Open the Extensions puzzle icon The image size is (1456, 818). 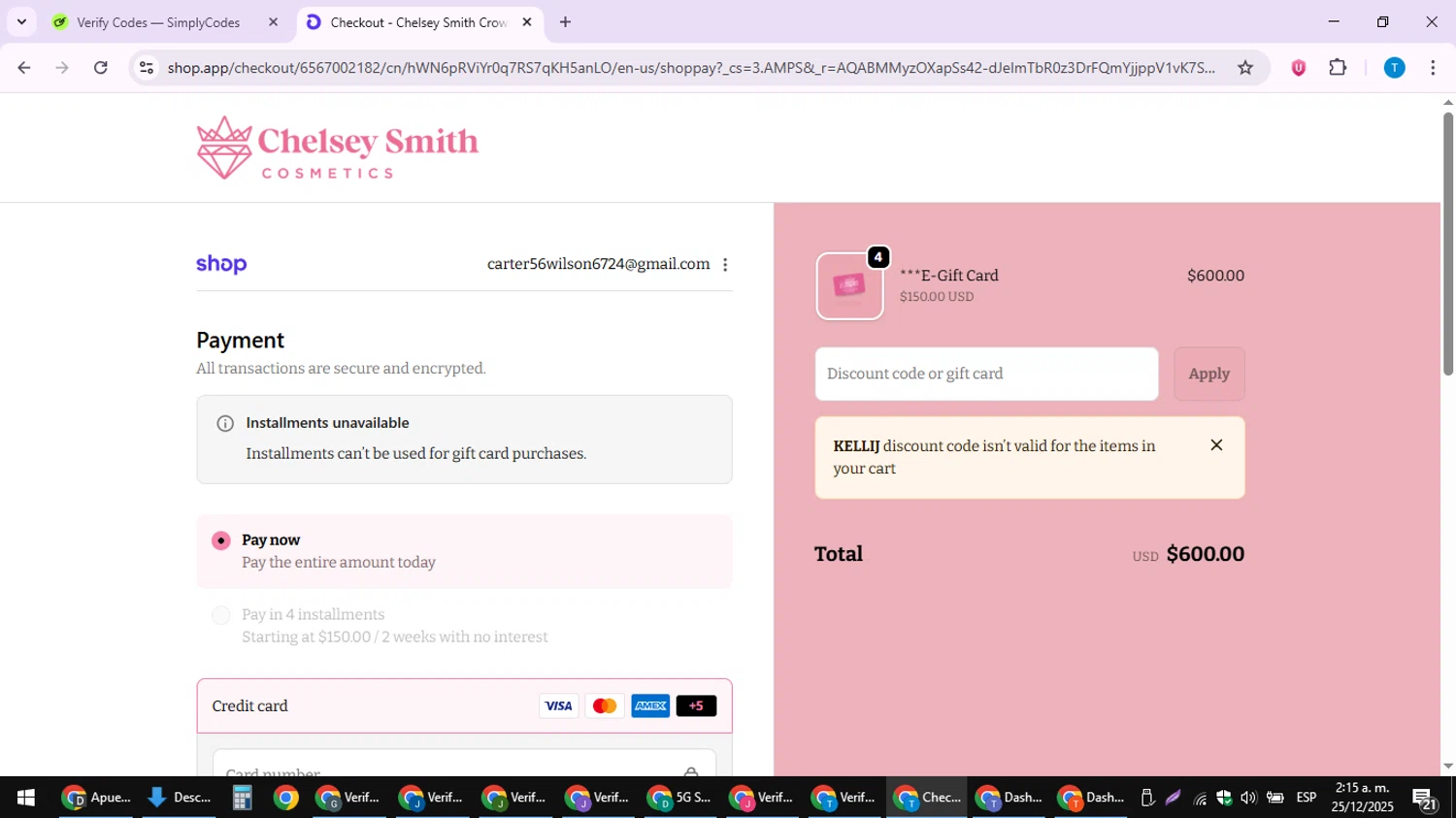(1338, 68)
